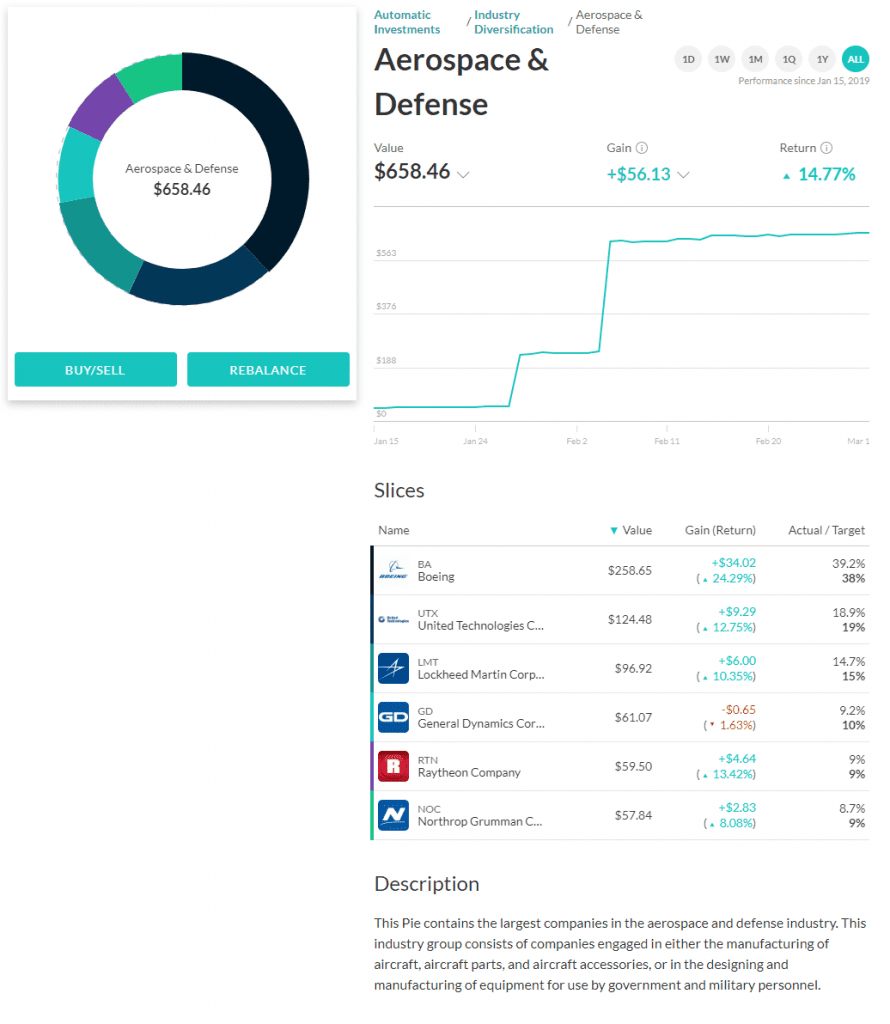Image resolution: width=890 pixels, height=1024 pixels.
Task: Select the green Northrop donut segment
Action: 152,76
